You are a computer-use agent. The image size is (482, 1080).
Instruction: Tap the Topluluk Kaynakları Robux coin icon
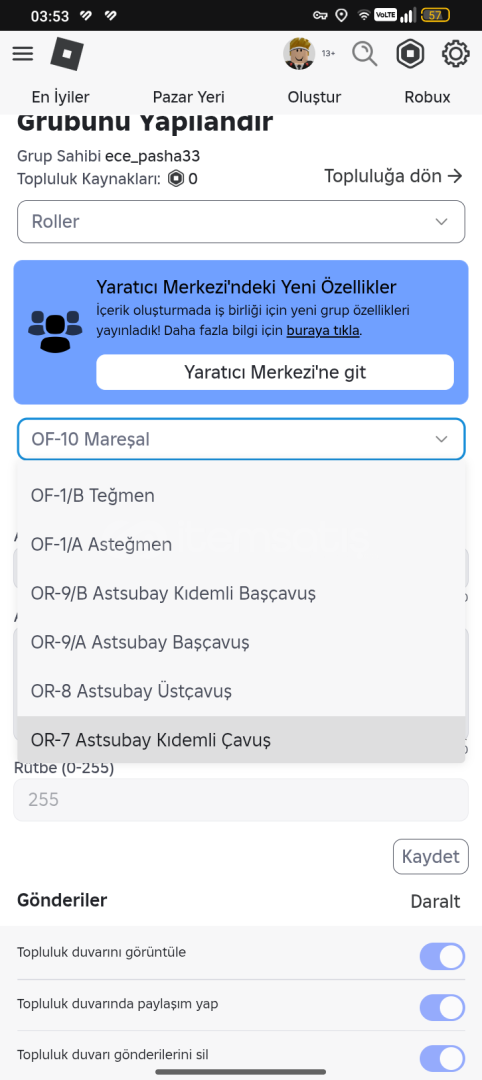176,179
